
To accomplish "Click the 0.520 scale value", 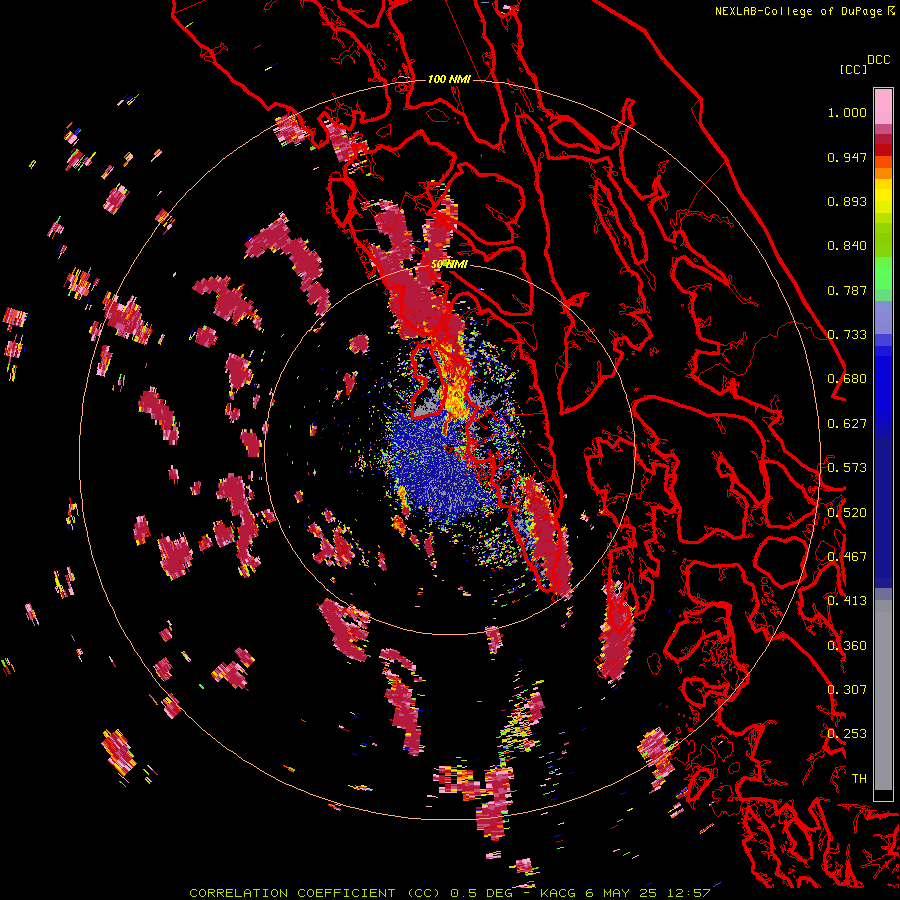I will click(847, 513).
